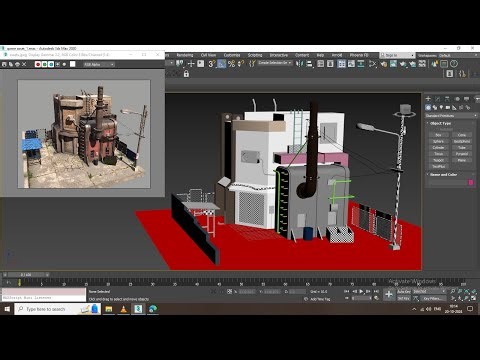Switch to the Motion command panel tab

point(457,99)
